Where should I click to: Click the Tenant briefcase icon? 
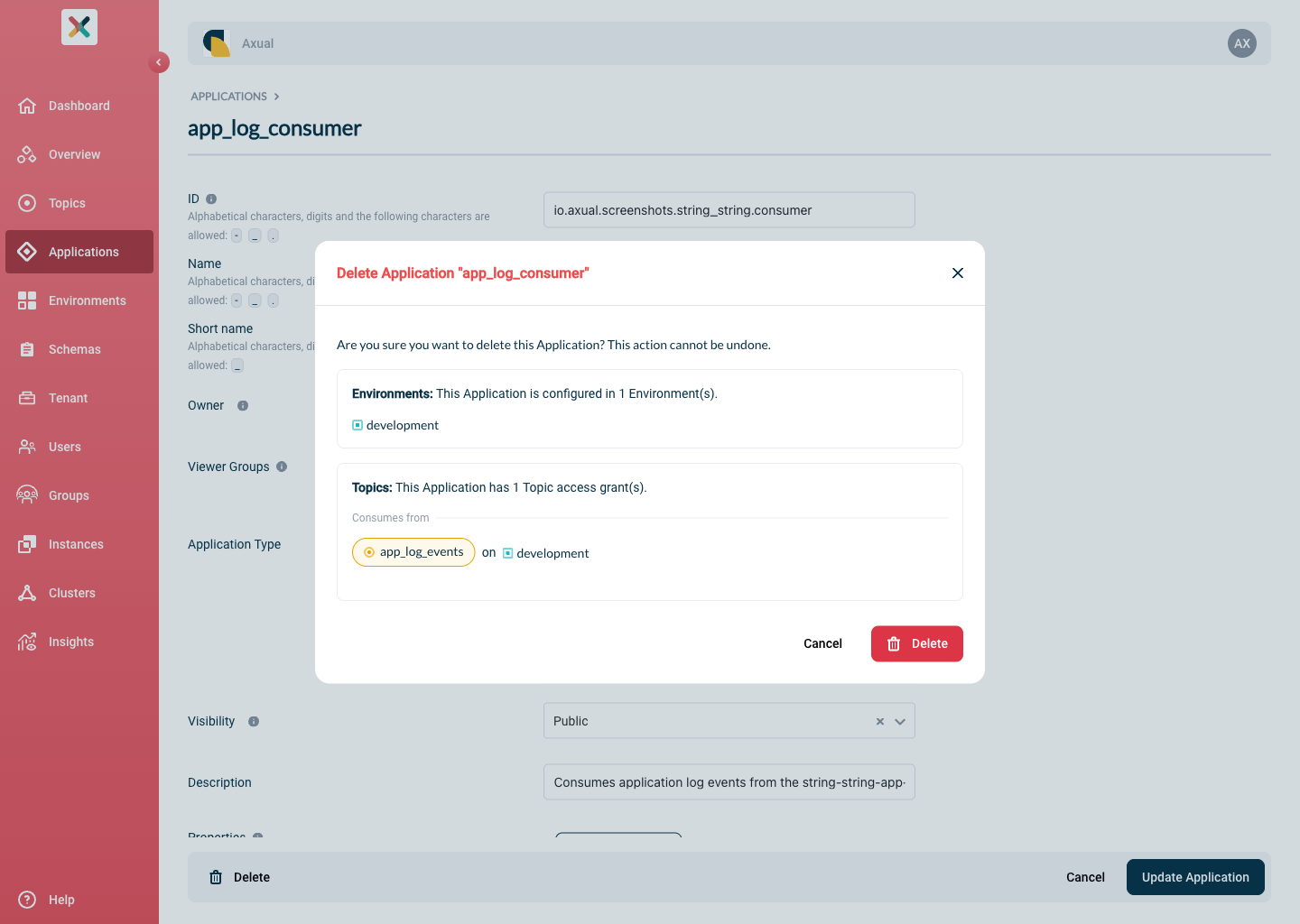point(27,398)
